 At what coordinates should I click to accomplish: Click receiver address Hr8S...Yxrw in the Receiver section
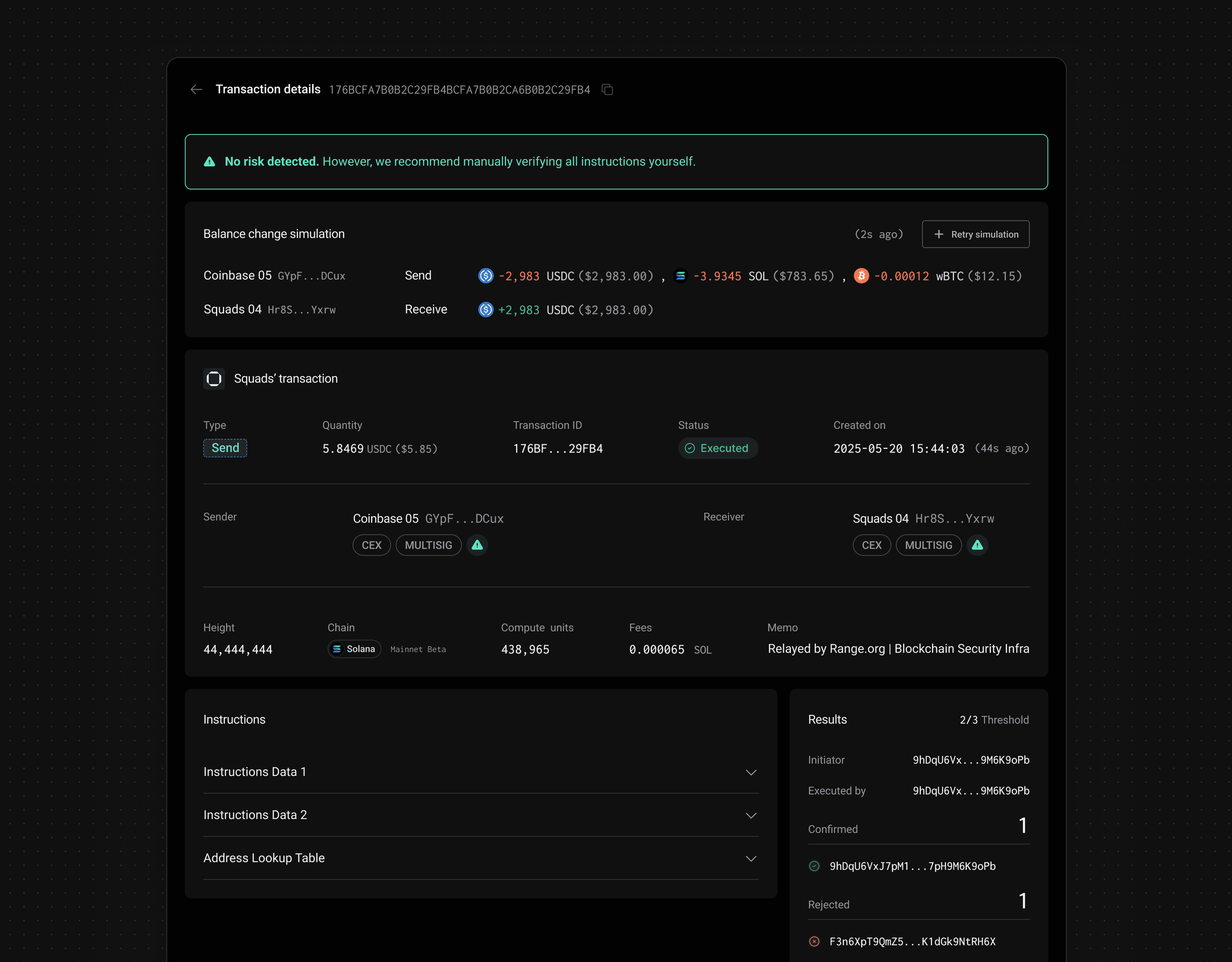pyautogui.click(x=954, y=519)
